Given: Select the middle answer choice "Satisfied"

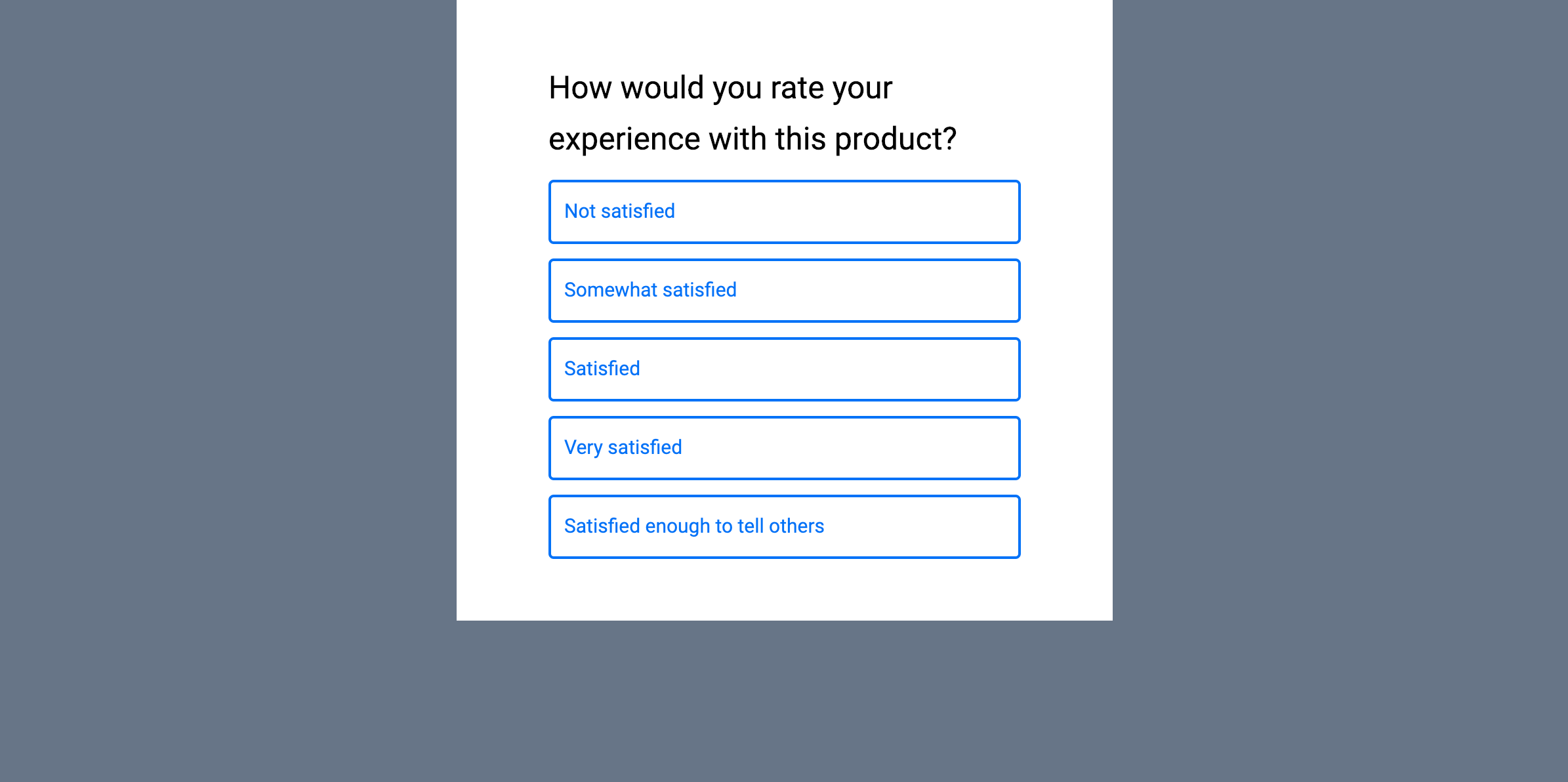Looking at the screenshot, I should (785, 369).
